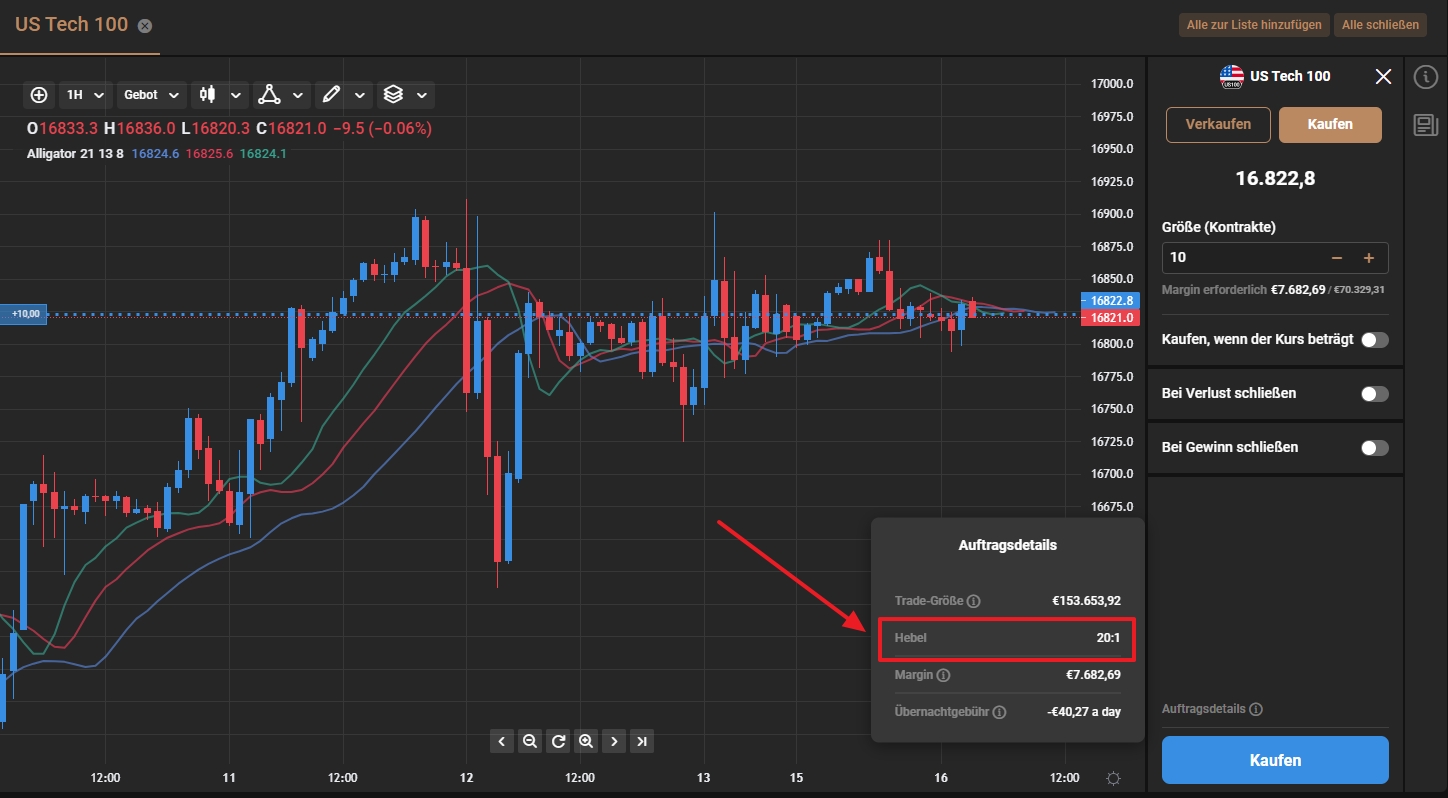This screenshot has width=1448, height=798.
Task: Click the 16.822,8 buy price
Action: point(1275,179)
